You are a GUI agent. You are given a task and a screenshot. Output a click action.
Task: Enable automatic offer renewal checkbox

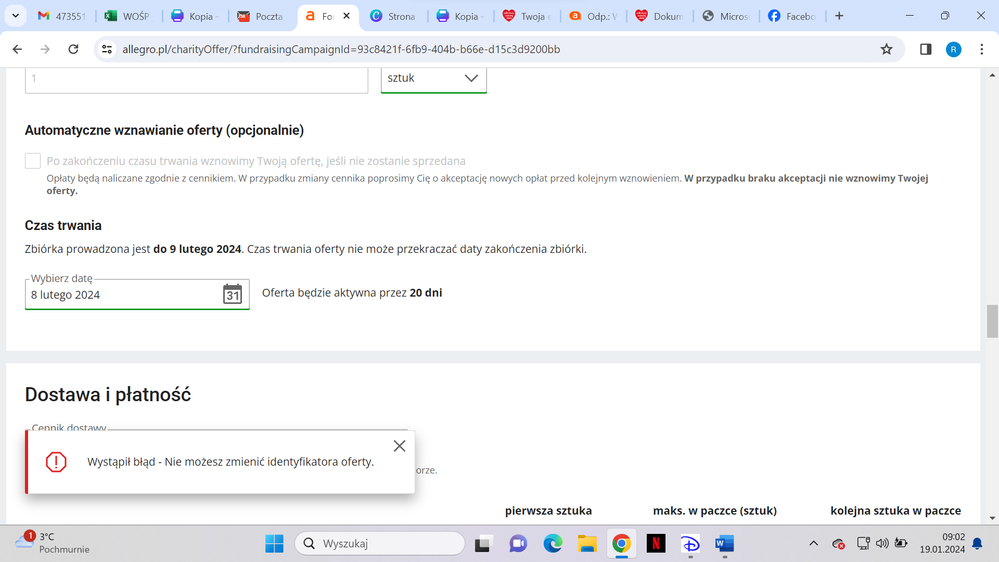pos(33,161)
